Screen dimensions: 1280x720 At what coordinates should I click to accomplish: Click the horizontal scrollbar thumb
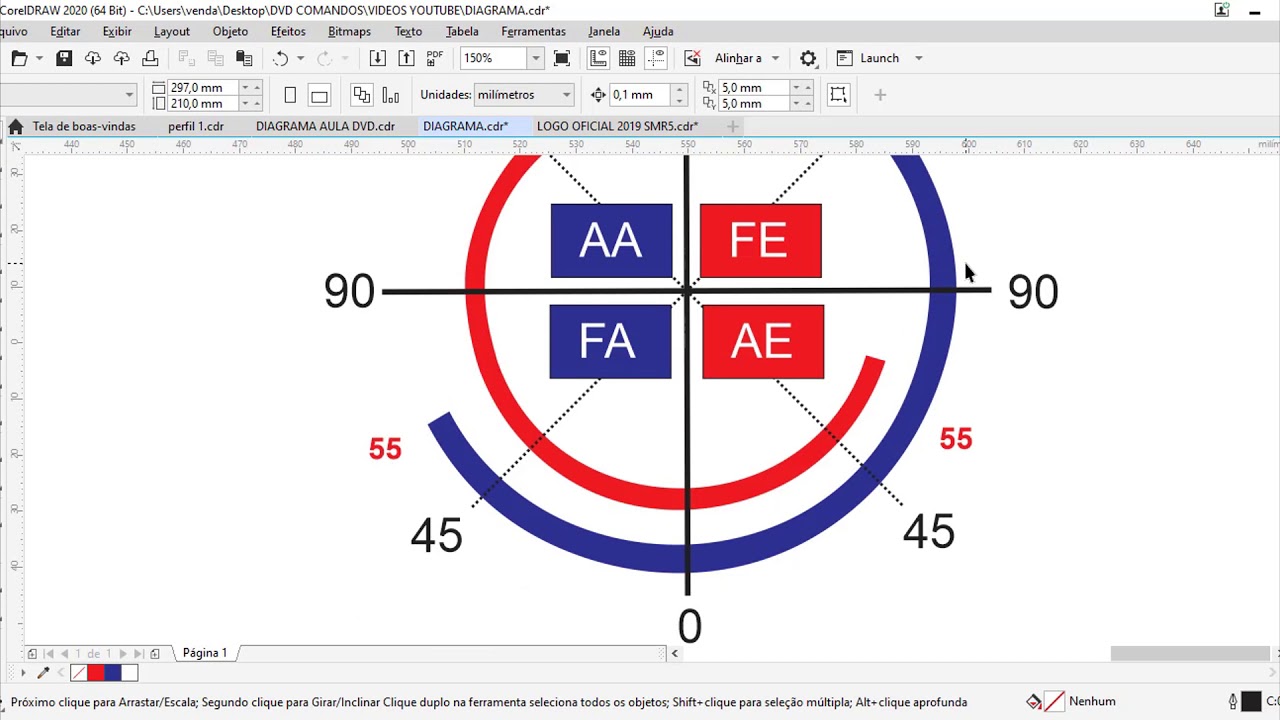coord(1190,654)
